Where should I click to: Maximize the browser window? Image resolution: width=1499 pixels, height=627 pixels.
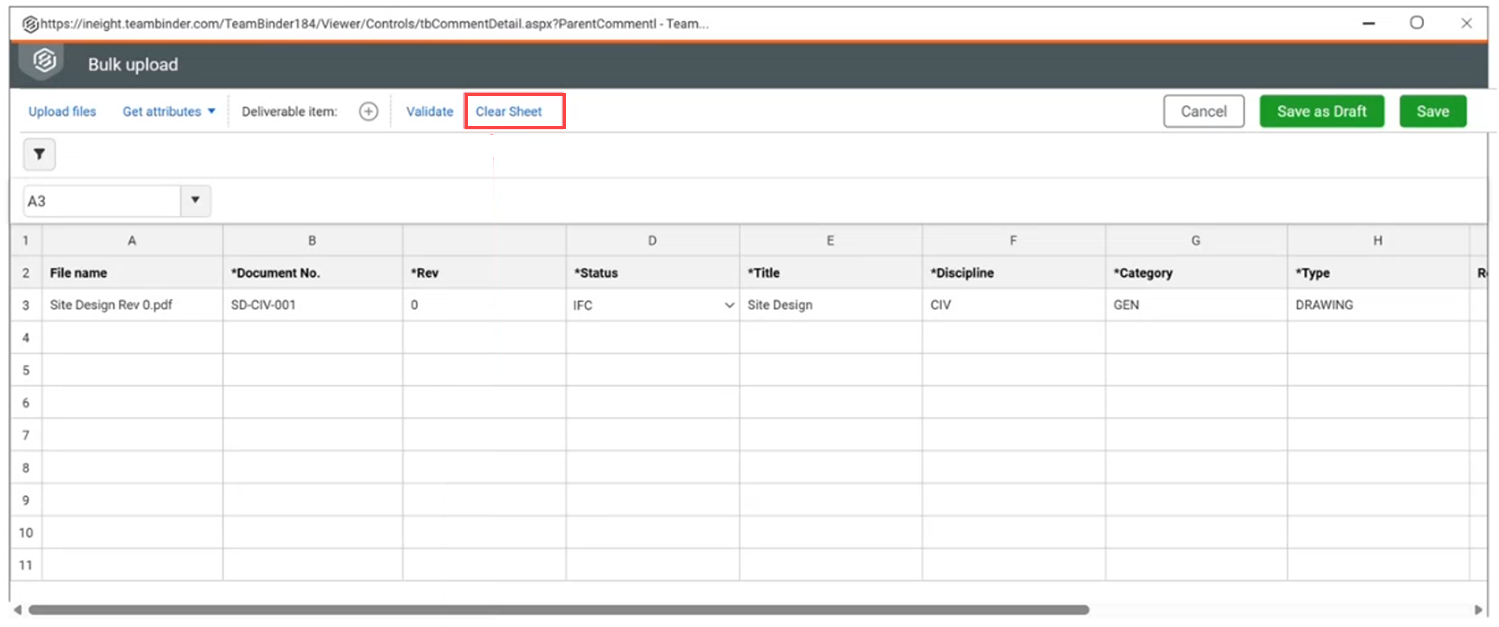tap(1416, 23)
